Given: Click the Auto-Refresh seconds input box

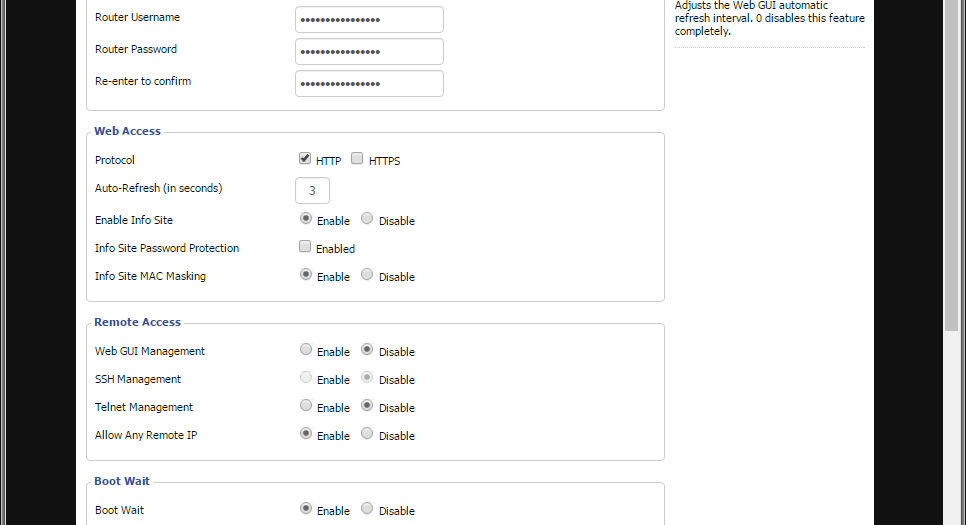Looking at the screenshot, I should (312, 190).
